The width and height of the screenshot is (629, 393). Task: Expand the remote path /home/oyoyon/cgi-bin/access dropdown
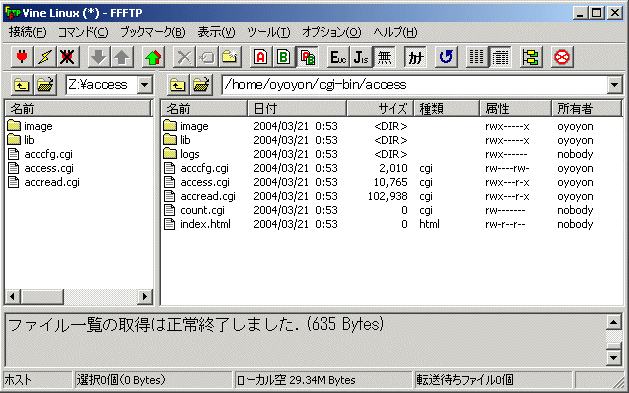point(614,85)
